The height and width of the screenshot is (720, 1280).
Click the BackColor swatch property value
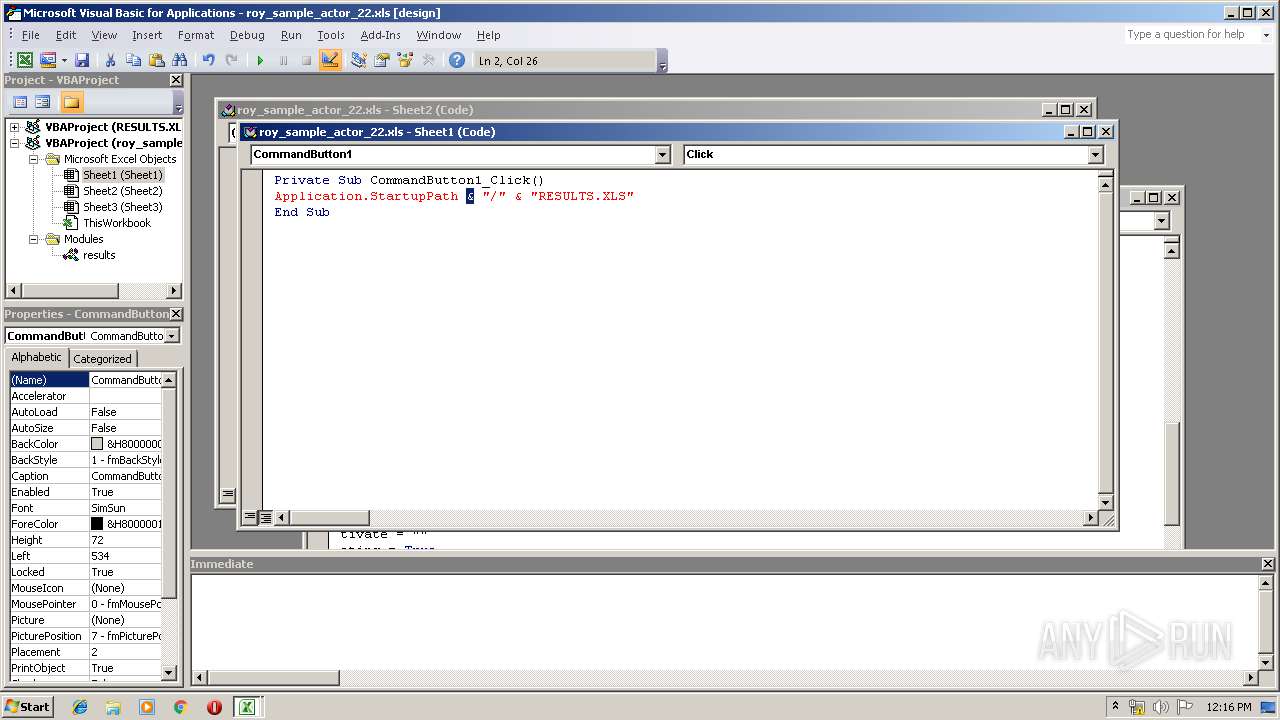click(97, 444)
